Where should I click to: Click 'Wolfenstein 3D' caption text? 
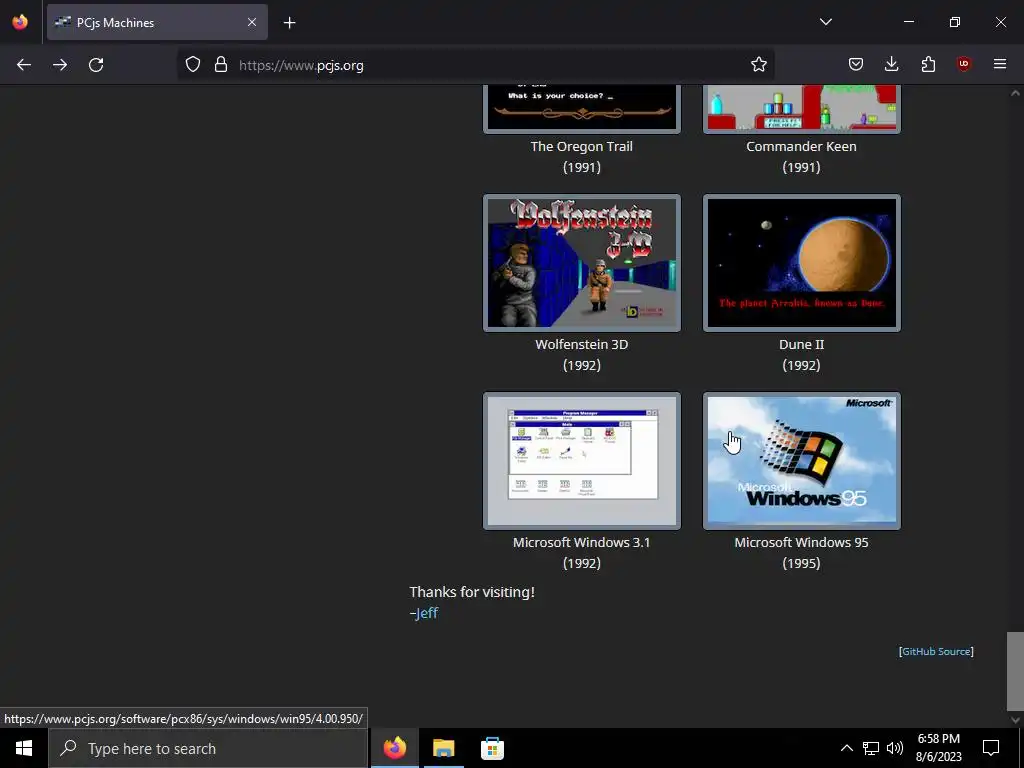click(581, 344)
